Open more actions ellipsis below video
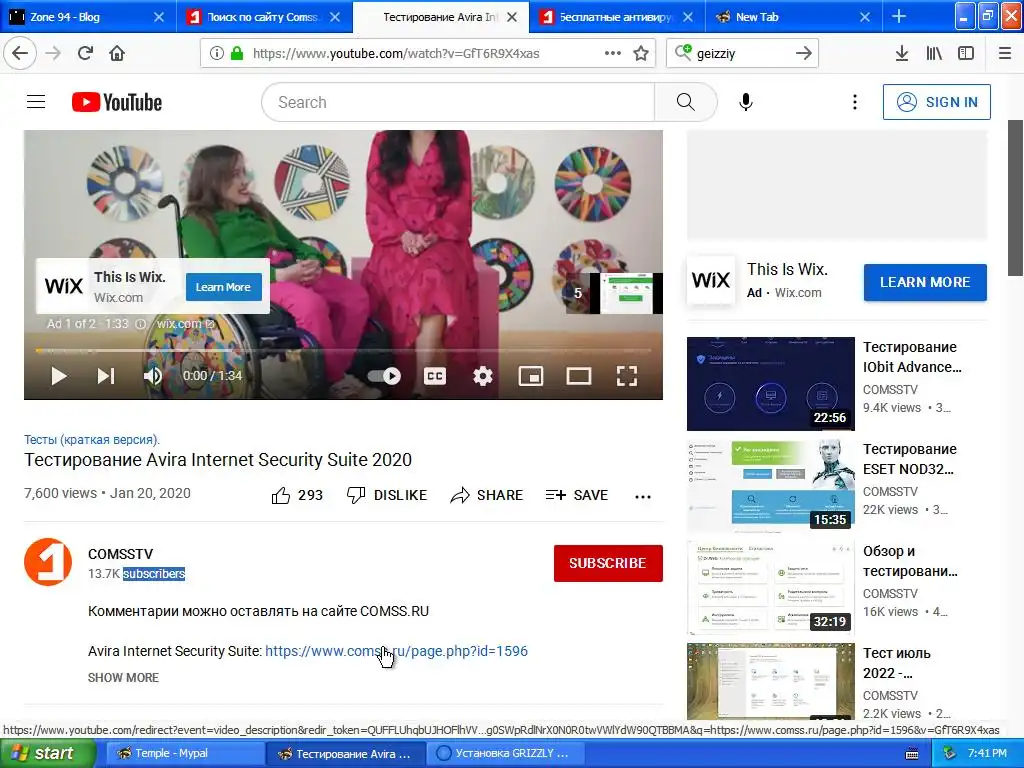Screen dimensions: 1024x768 [x=643, y=496]
